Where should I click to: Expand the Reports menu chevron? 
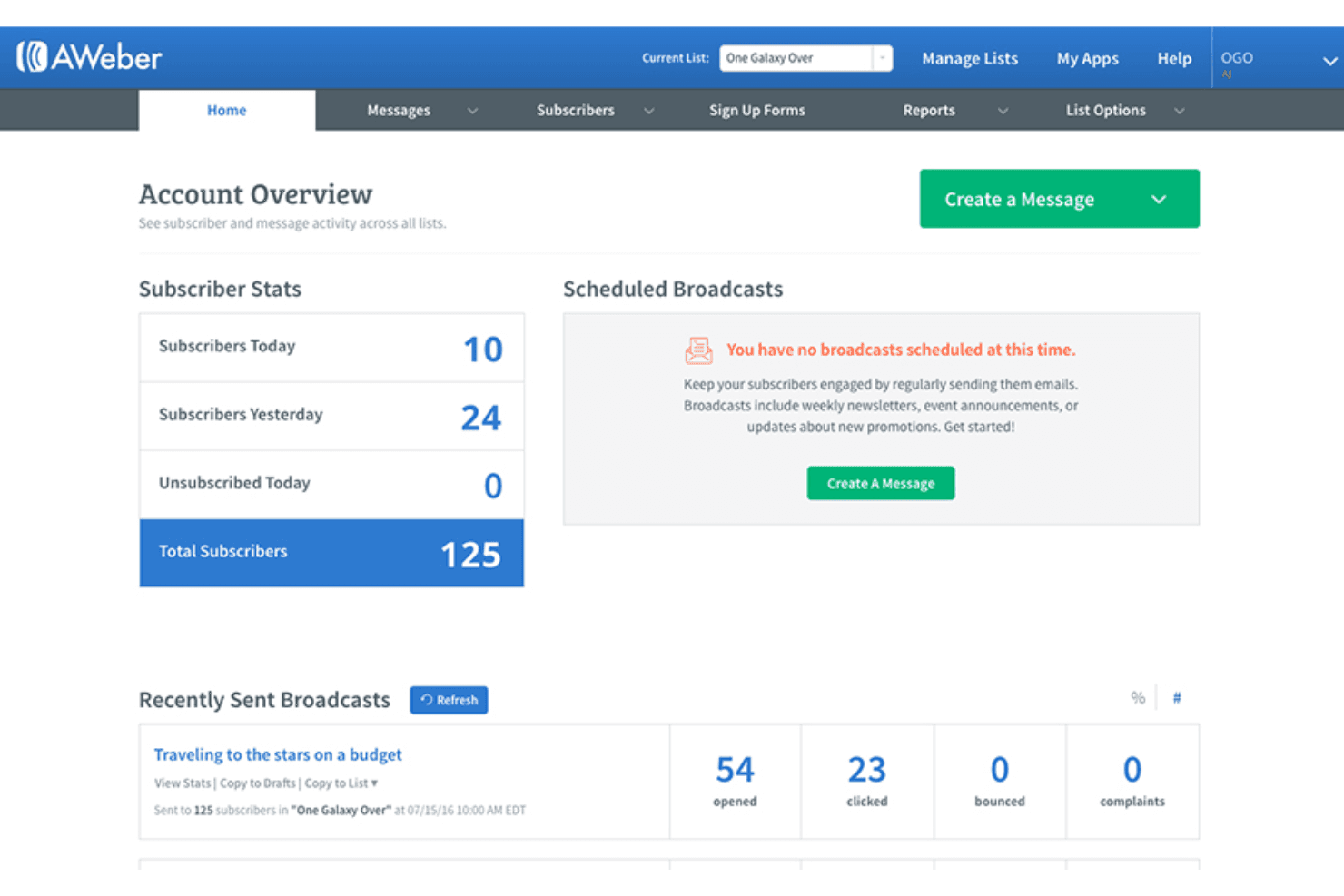point(1003,111)
